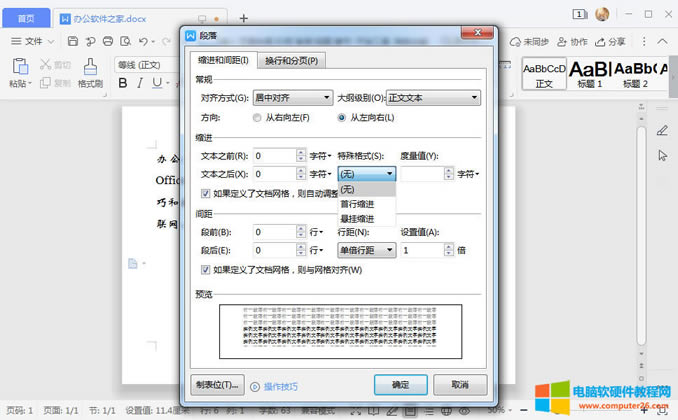Toggle auto-adjust right indent grid checkbox
678x420 pixels.
point(205,193)
